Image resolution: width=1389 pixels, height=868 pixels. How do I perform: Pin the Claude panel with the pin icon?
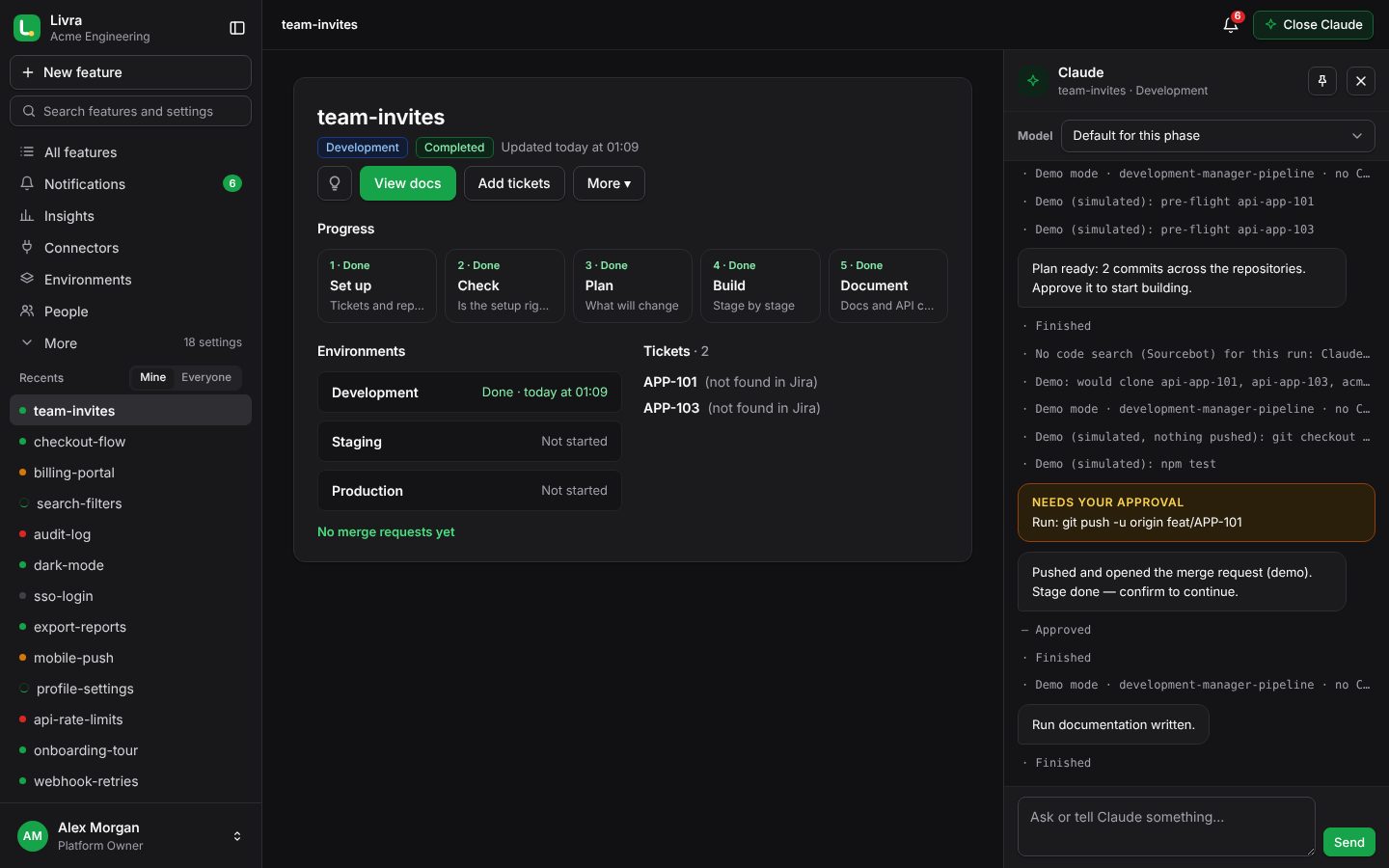pyautogui.click(x=1322, y=81)
